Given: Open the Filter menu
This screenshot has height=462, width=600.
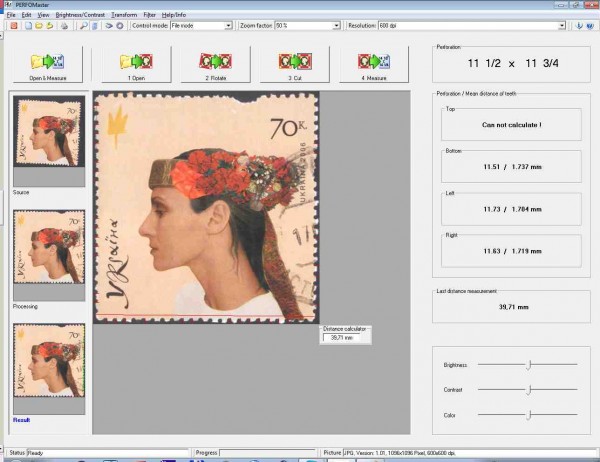Looking at the screenshot, I should point(150,15).
